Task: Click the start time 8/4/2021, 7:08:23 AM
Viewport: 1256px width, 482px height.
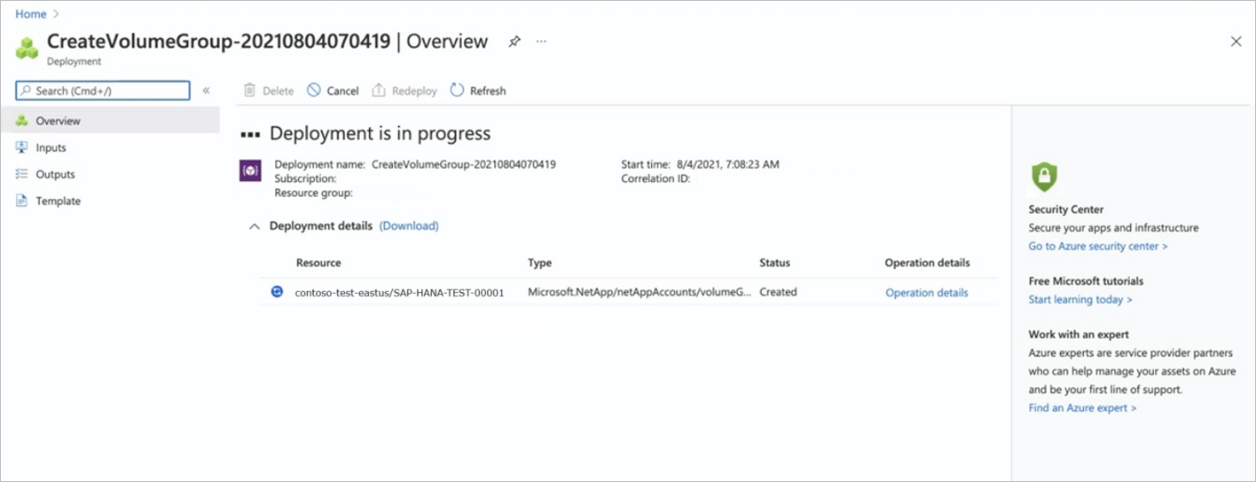Action: point(728,164)
